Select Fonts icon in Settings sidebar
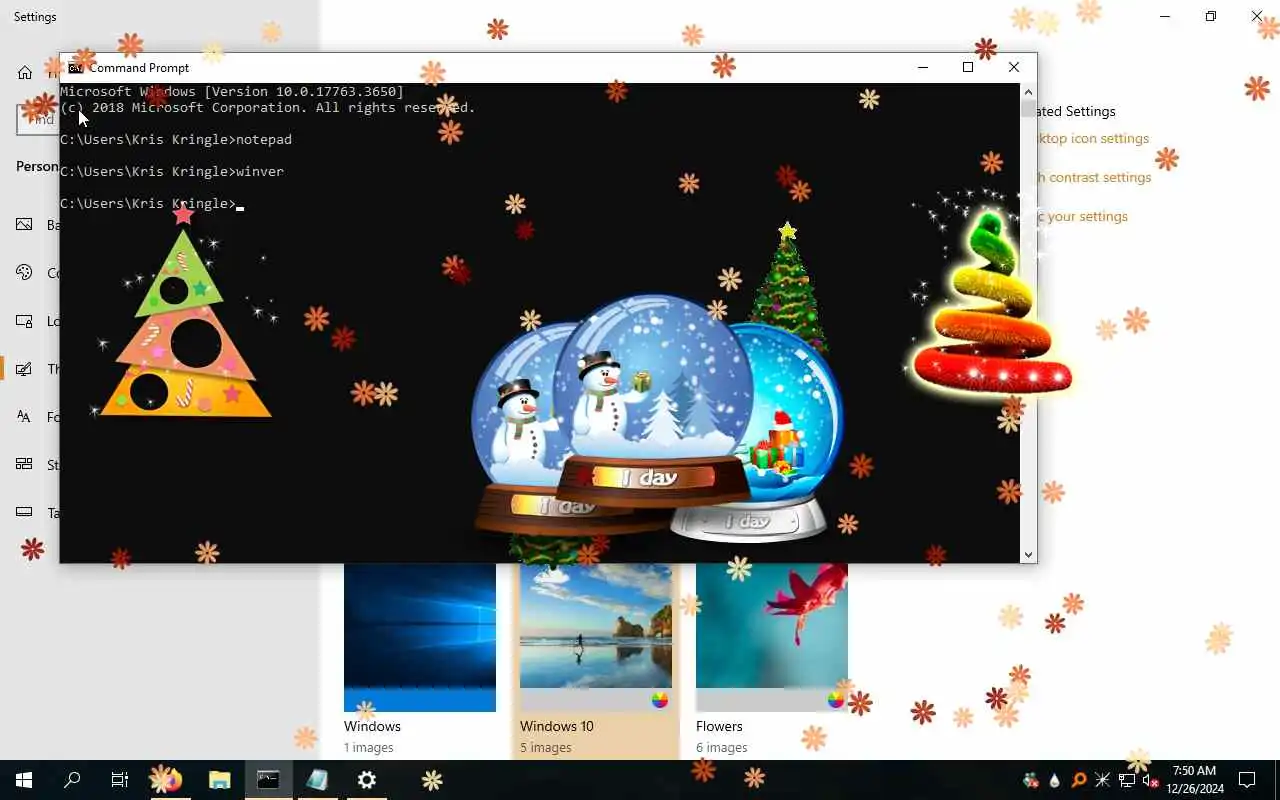 (x=25, y=417)
